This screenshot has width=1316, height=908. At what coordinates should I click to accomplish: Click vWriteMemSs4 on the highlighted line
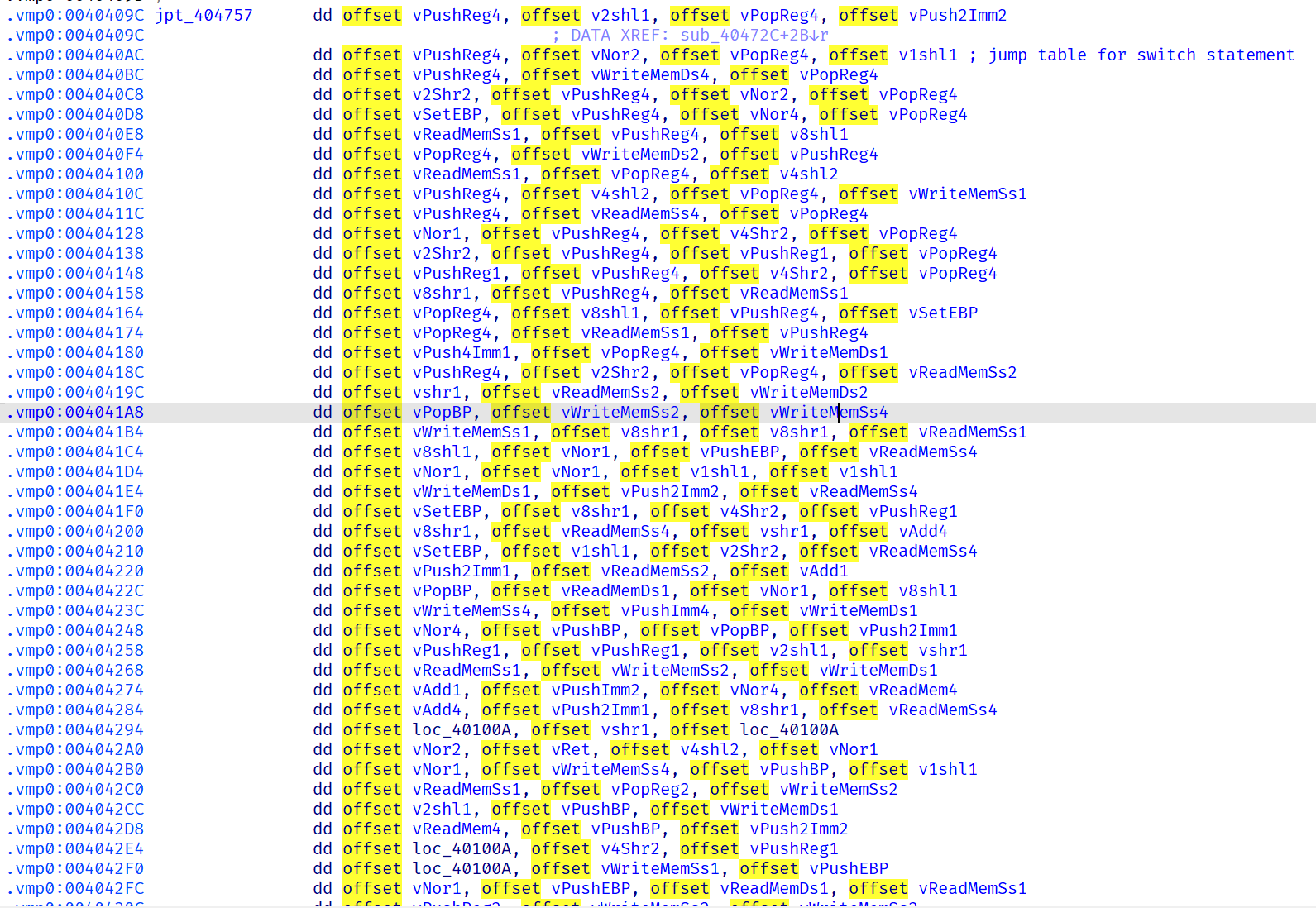(x=828, y=412)
